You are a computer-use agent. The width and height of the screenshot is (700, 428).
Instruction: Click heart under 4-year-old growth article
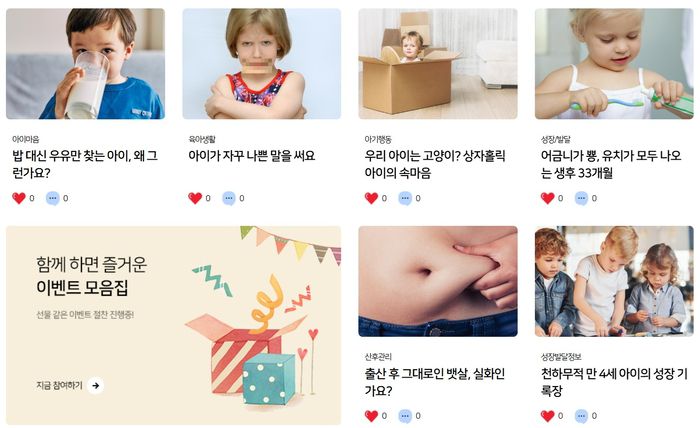548,416
